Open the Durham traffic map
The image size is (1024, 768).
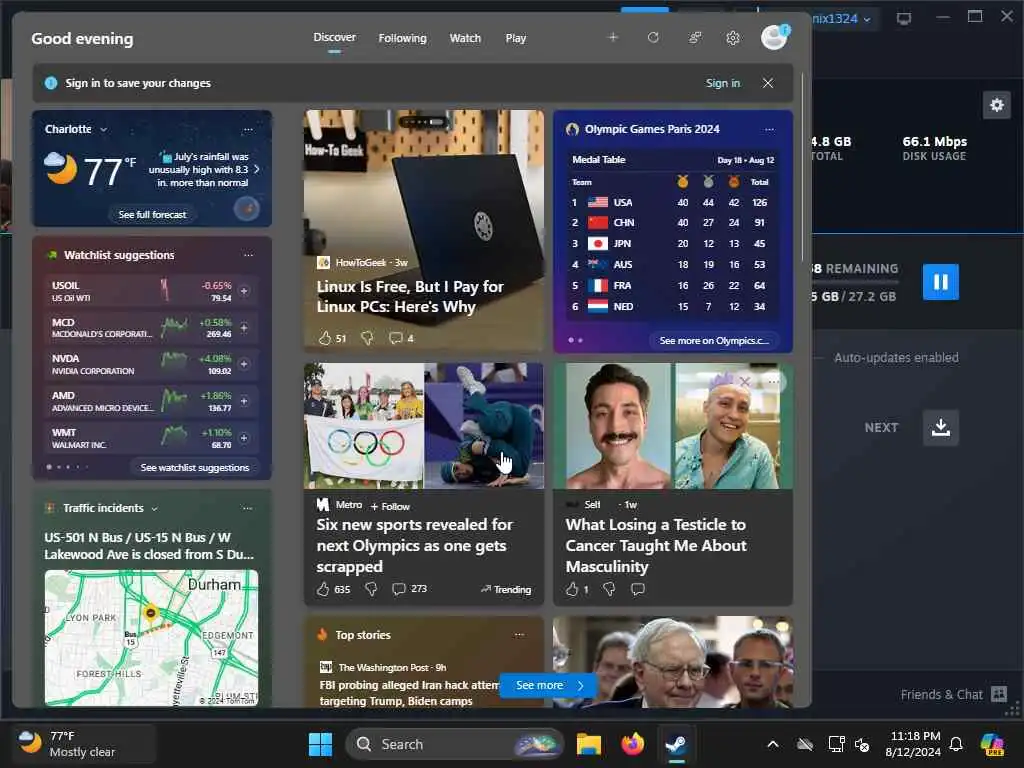[x=152, y=637]
